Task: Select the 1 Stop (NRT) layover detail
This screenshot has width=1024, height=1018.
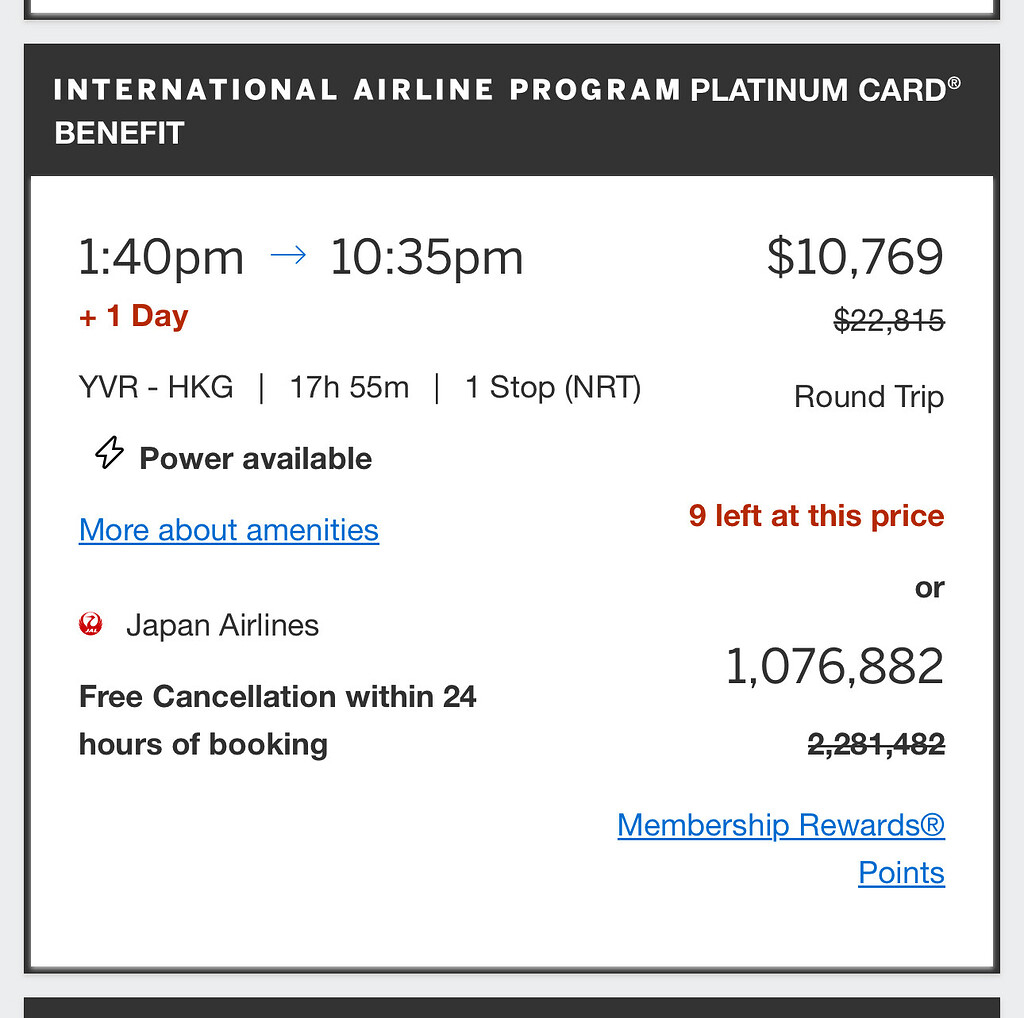Action: [553, 387]
